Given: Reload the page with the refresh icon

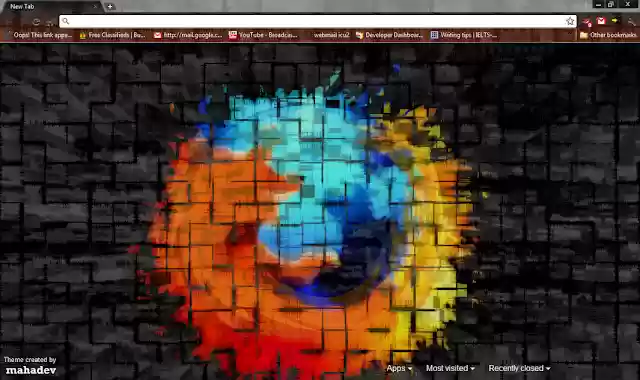Looking at the screenshot, I should pos(36,22).
